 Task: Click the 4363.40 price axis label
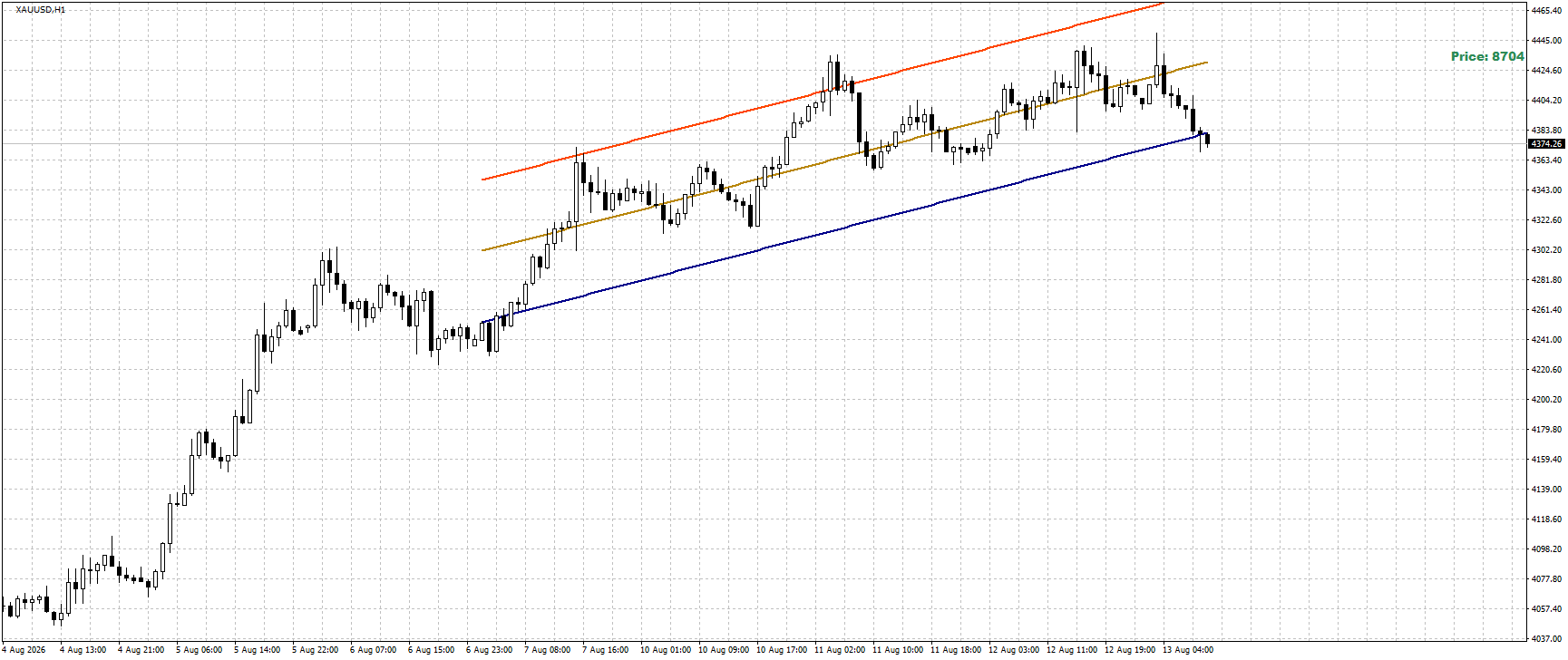(1546, 160)
